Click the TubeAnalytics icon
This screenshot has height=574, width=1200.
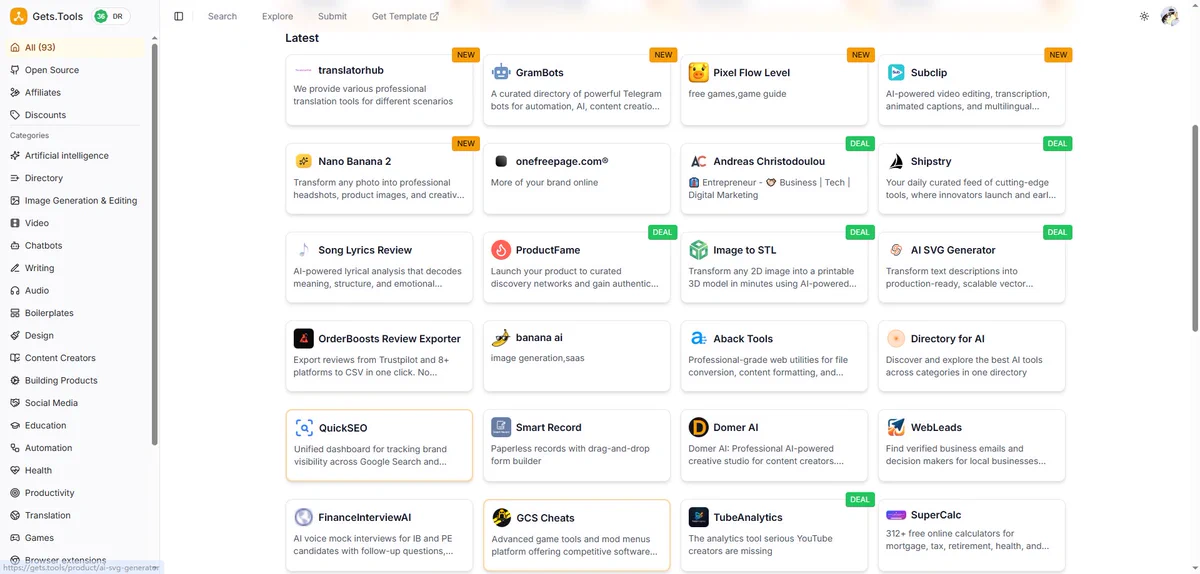(x=698, y=517)
